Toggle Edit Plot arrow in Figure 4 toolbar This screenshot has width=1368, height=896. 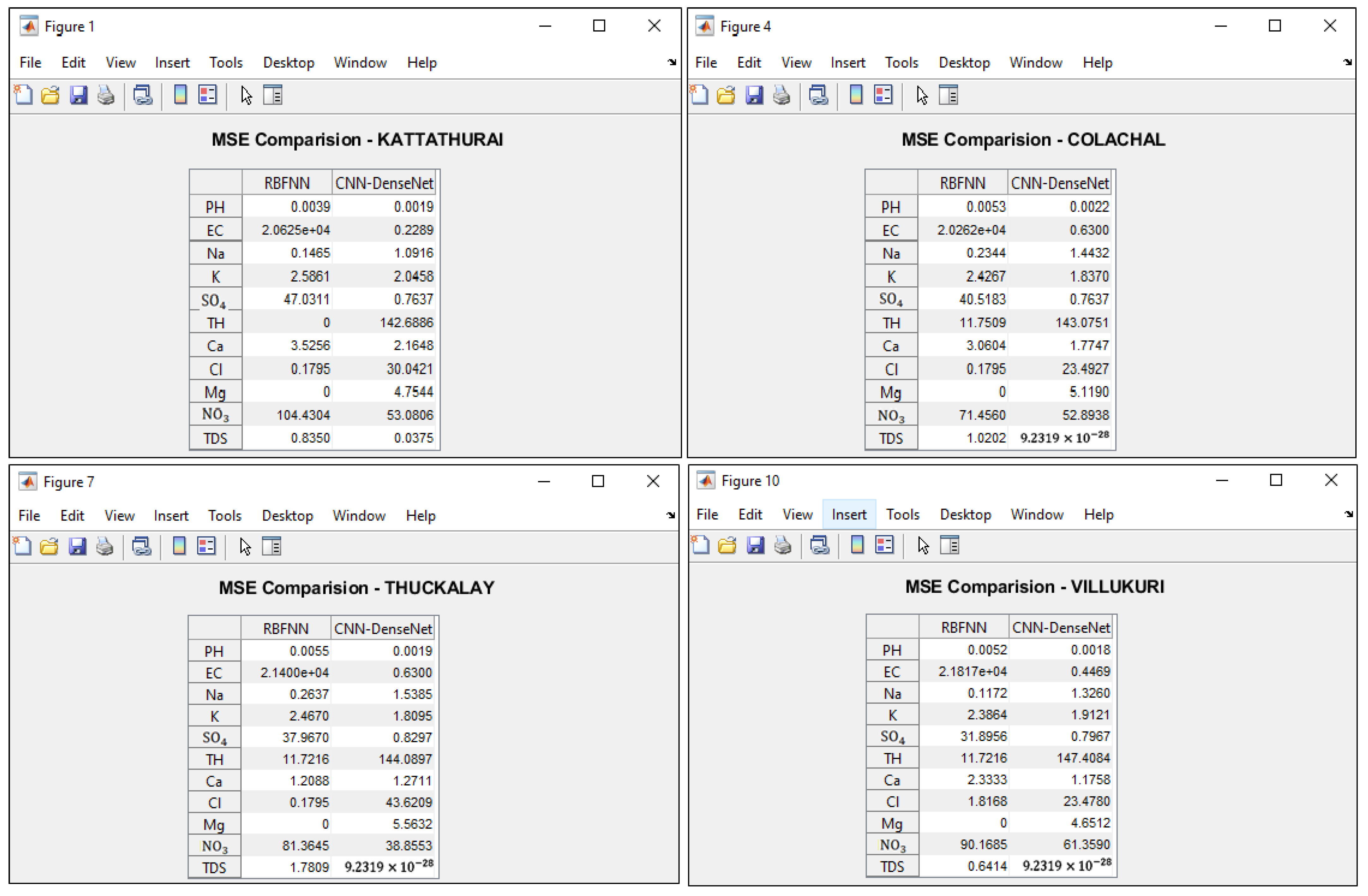922,95
